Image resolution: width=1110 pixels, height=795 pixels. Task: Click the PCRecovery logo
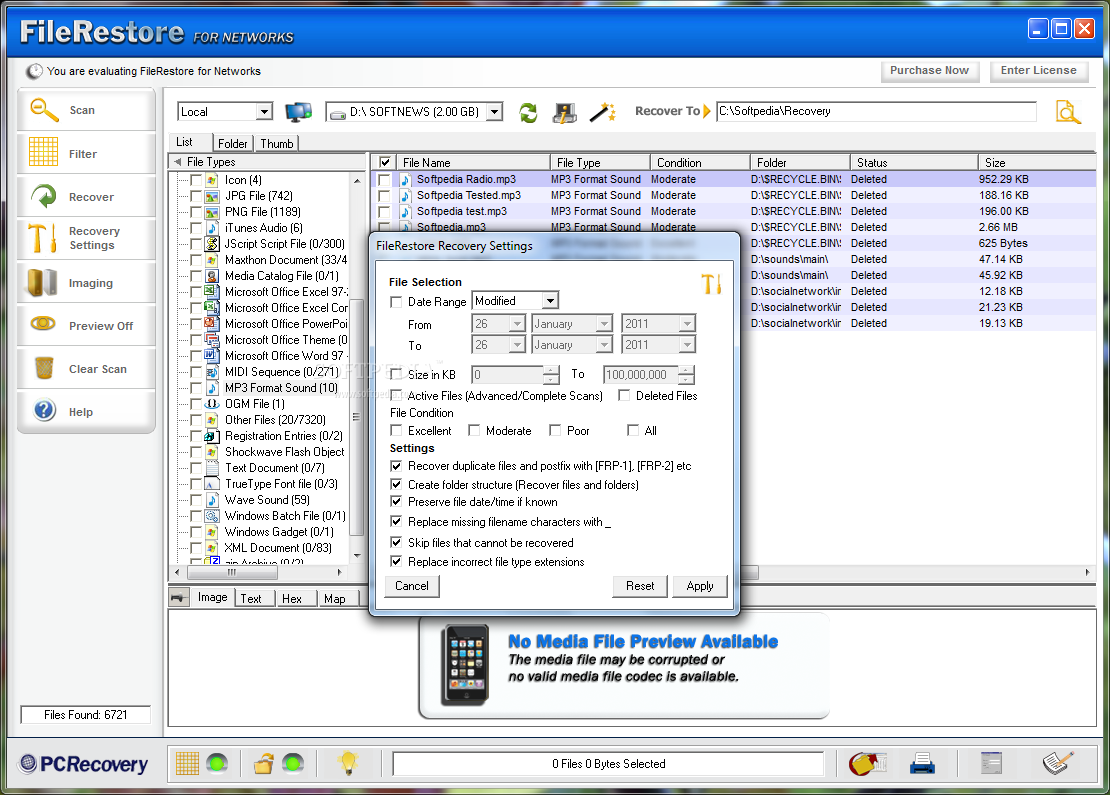[x=84, y=764]
